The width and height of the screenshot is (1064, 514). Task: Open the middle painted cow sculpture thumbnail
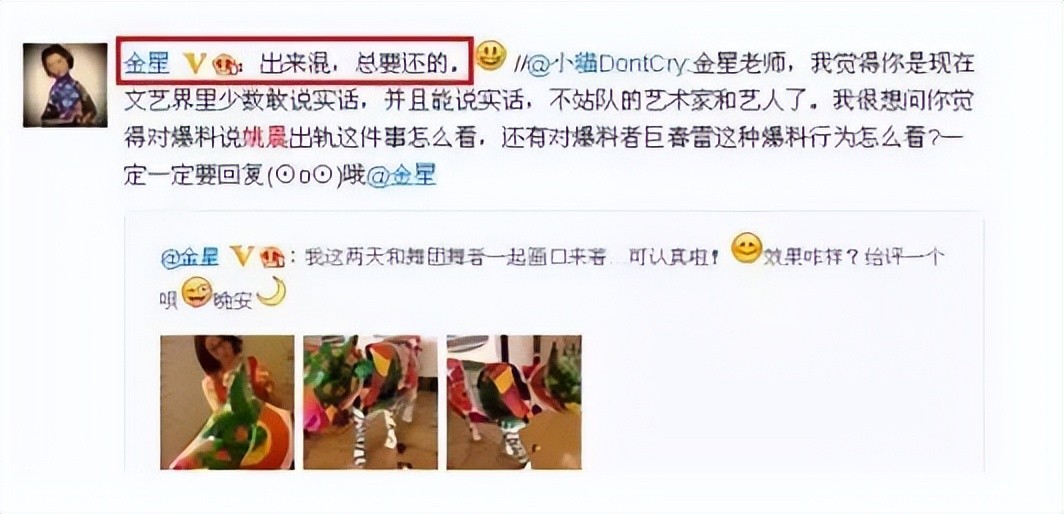click(x=370, y=402)
